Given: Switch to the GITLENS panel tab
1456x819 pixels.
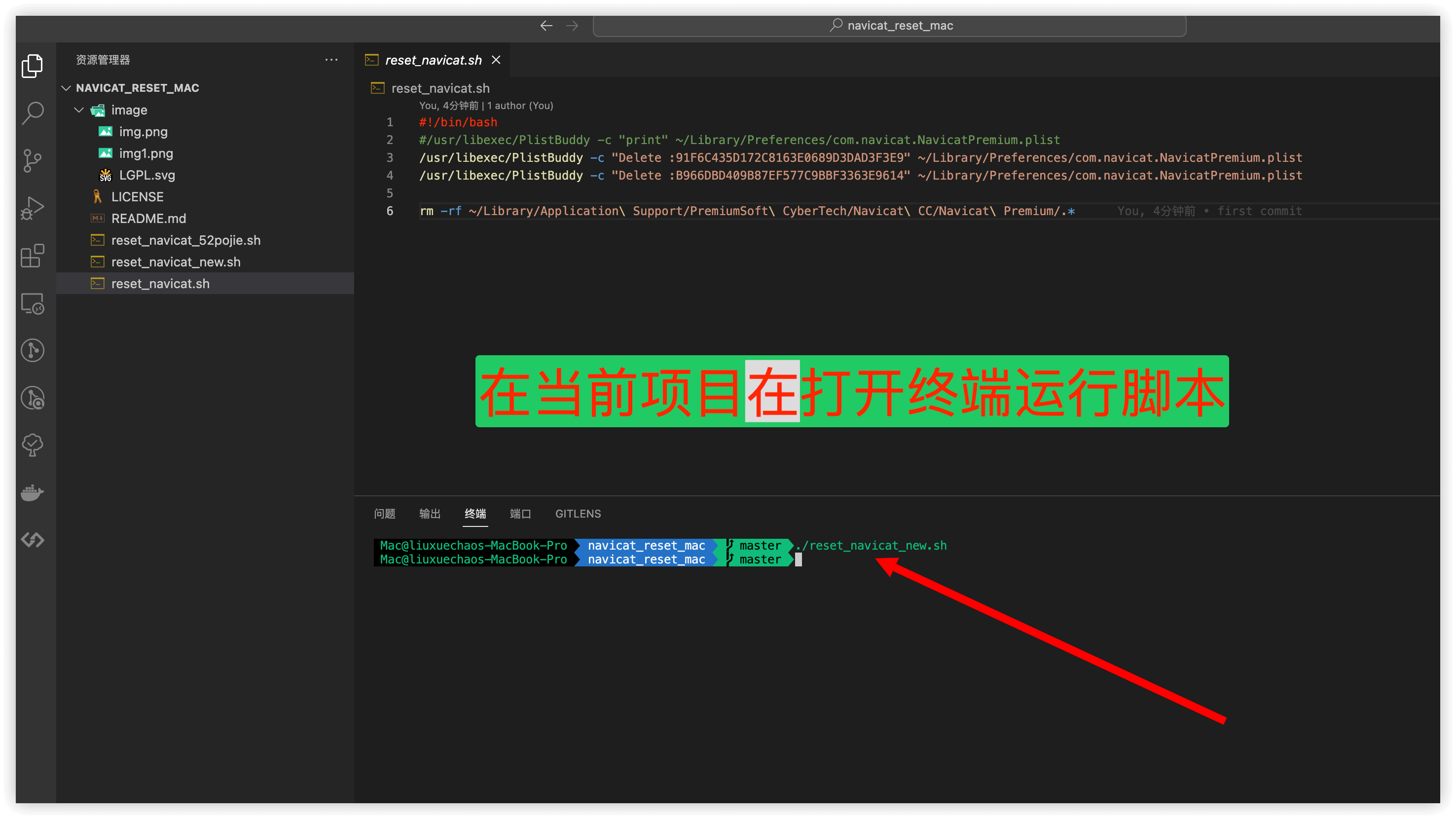Looking at the screenshot, I should [578, 514].
